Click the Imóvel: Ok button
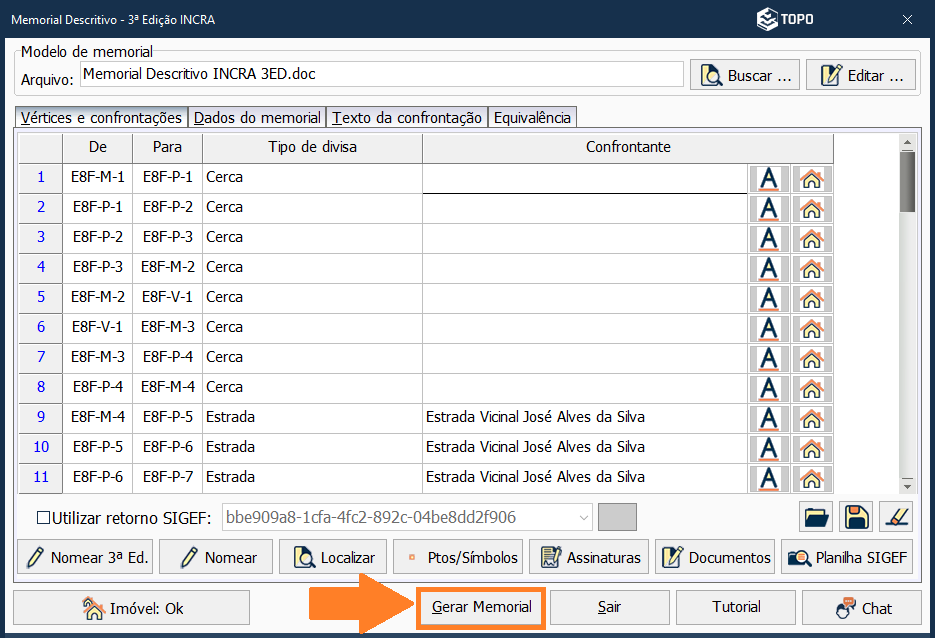 coord(131,608)
